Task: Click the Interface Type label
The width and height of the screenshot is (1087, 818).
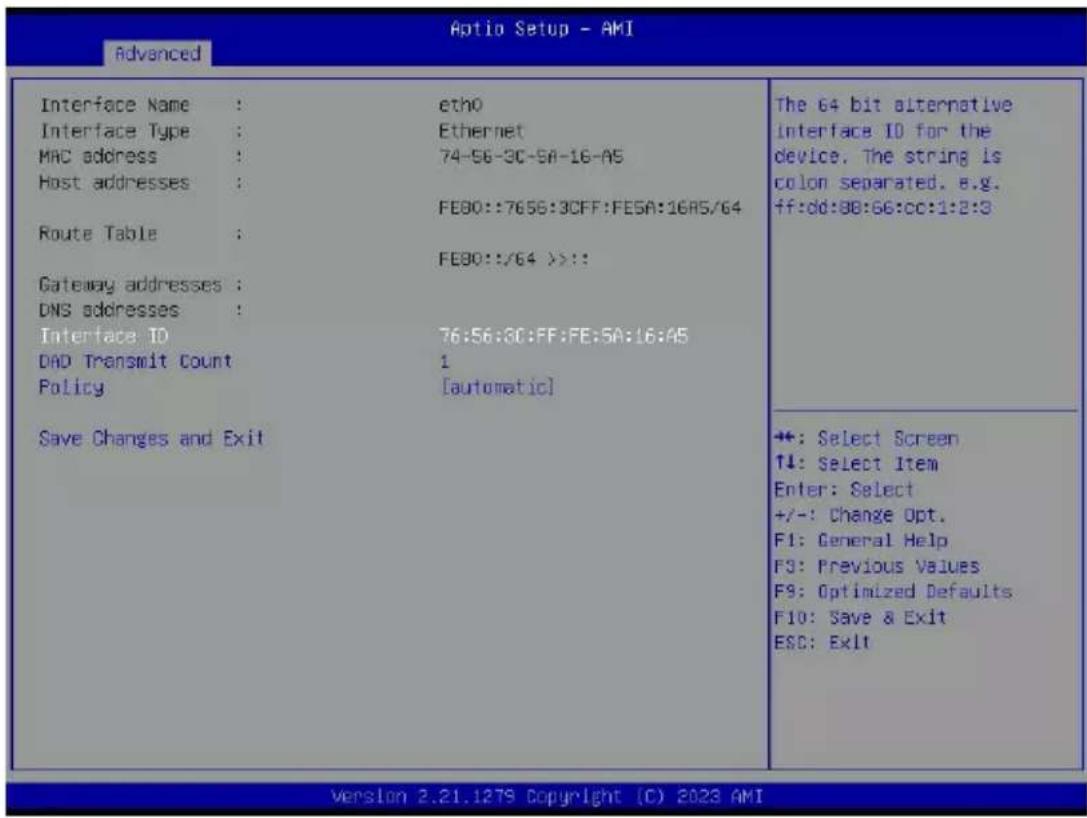Action: pyautogui.click(x=114, y=131)
